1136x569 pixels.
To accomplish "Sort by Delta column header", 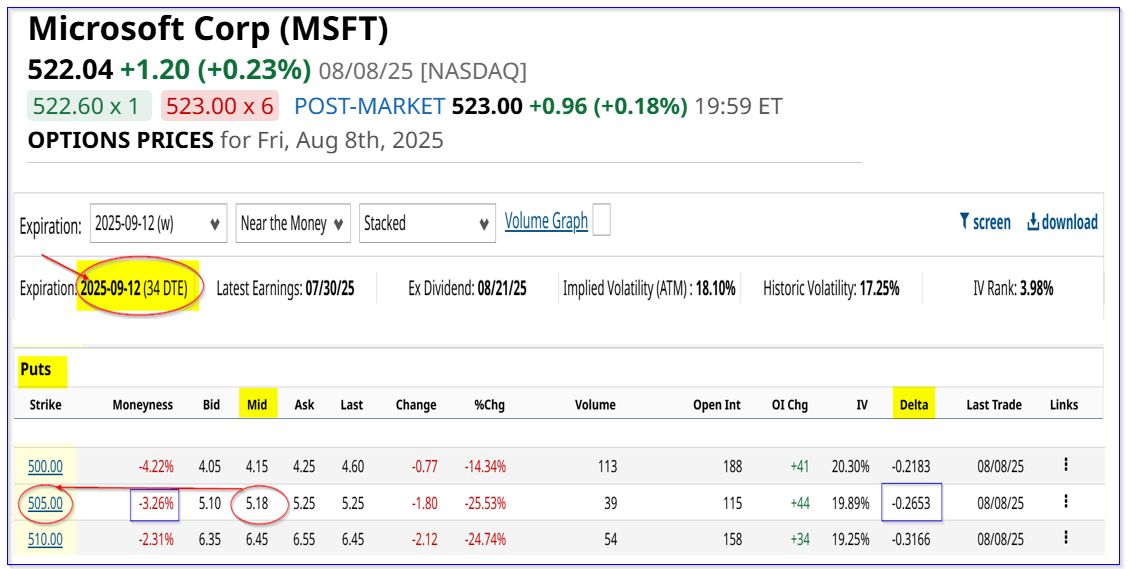I will pos(914,404).
